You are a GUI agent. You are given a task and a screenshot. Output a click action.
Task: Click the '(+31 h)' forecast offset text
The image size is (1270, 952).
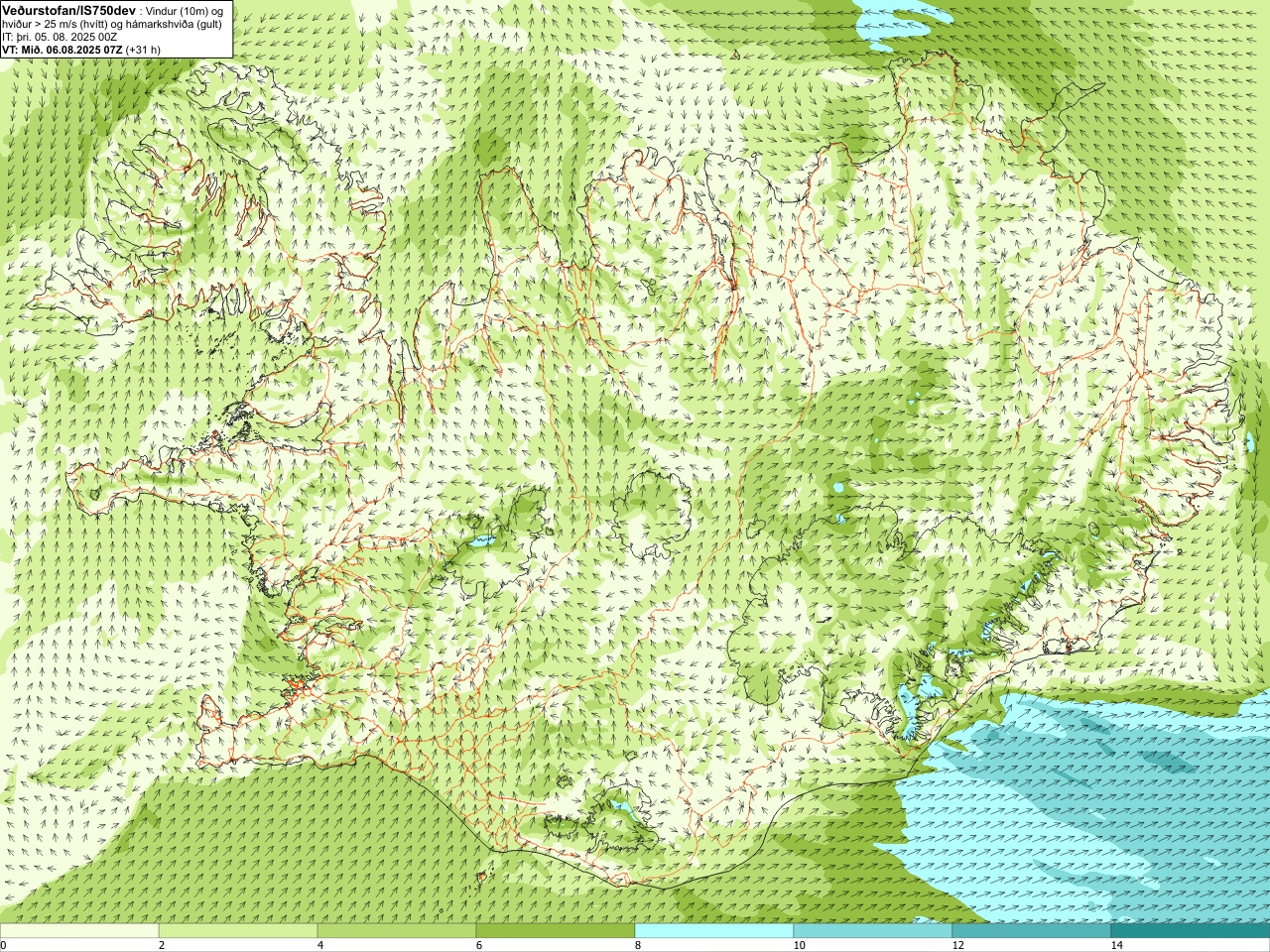(144, 49)
